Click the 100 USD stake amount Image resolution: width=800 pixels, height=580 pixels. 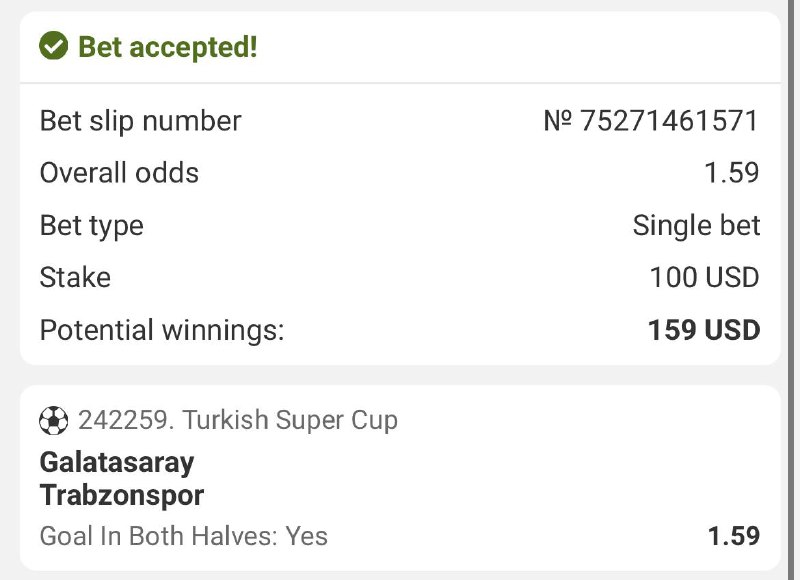[x=704, y=277]
